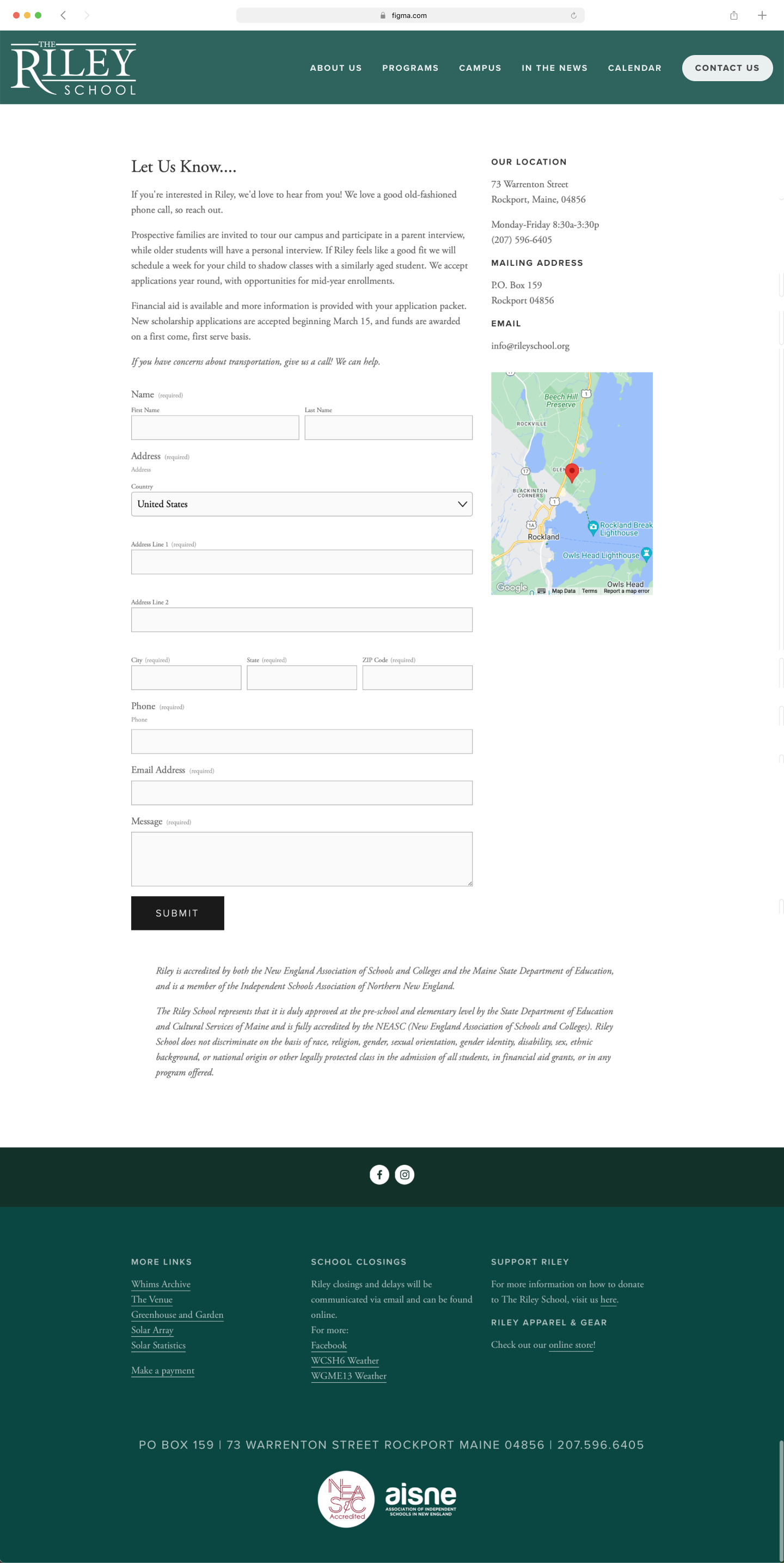This screenshot has width=784, height=1563.
Task: Open Greenhouse and Garden link
Action: [x=177, y=1315]
